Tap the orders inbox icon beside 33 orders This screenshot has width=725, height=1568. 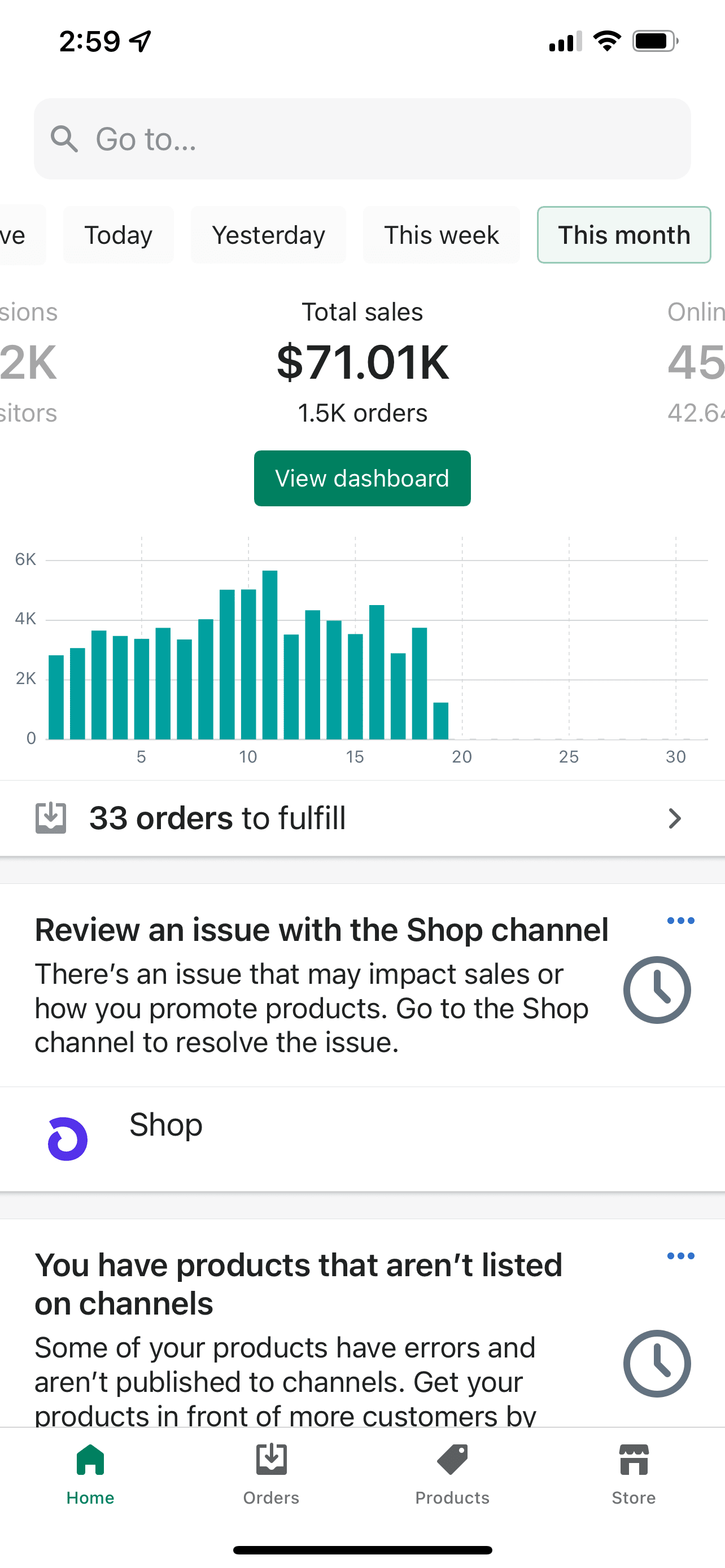[50, 817]
